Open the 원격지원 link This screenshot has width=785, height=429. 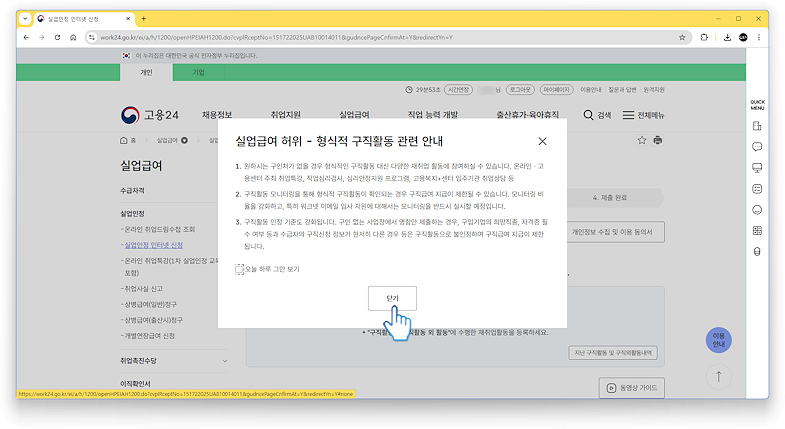pos(654,90)
